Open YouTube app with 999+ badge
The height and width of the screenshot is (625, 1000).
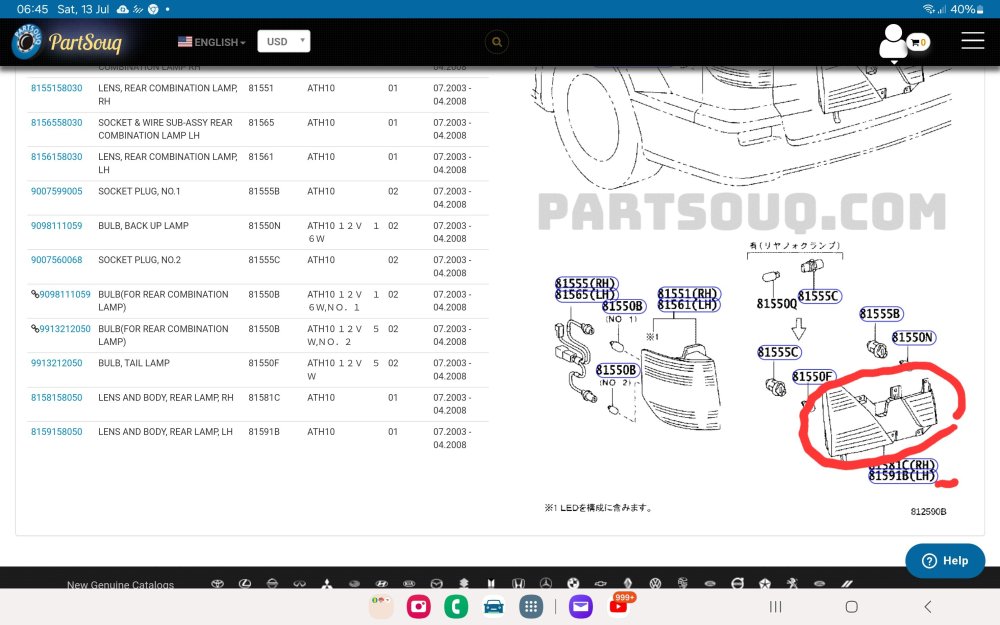619,605
